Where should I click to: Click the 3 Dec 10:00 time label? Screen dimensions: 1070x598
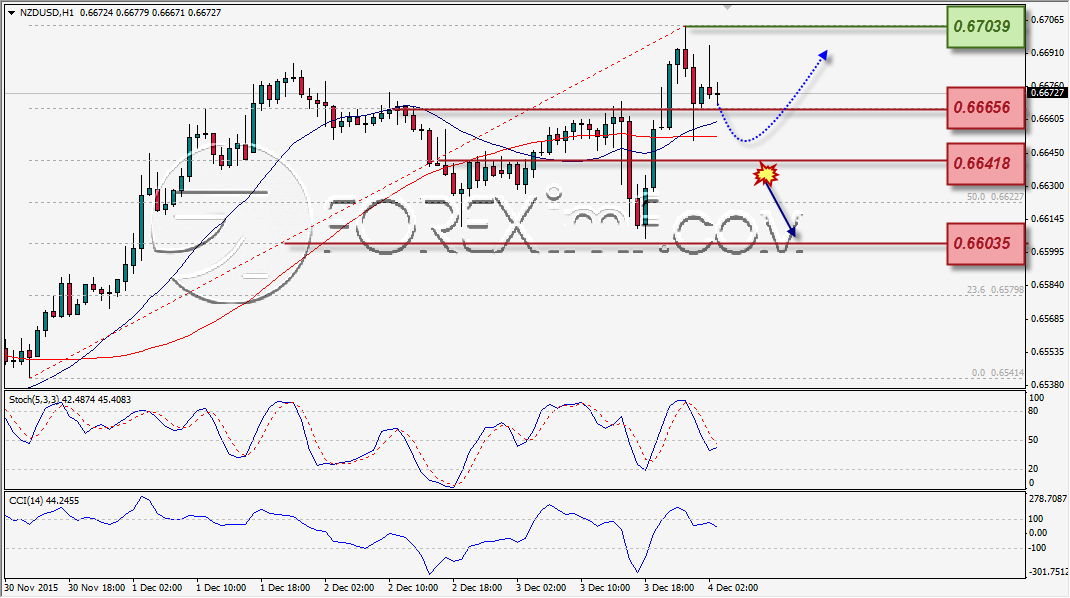point(606,588)
